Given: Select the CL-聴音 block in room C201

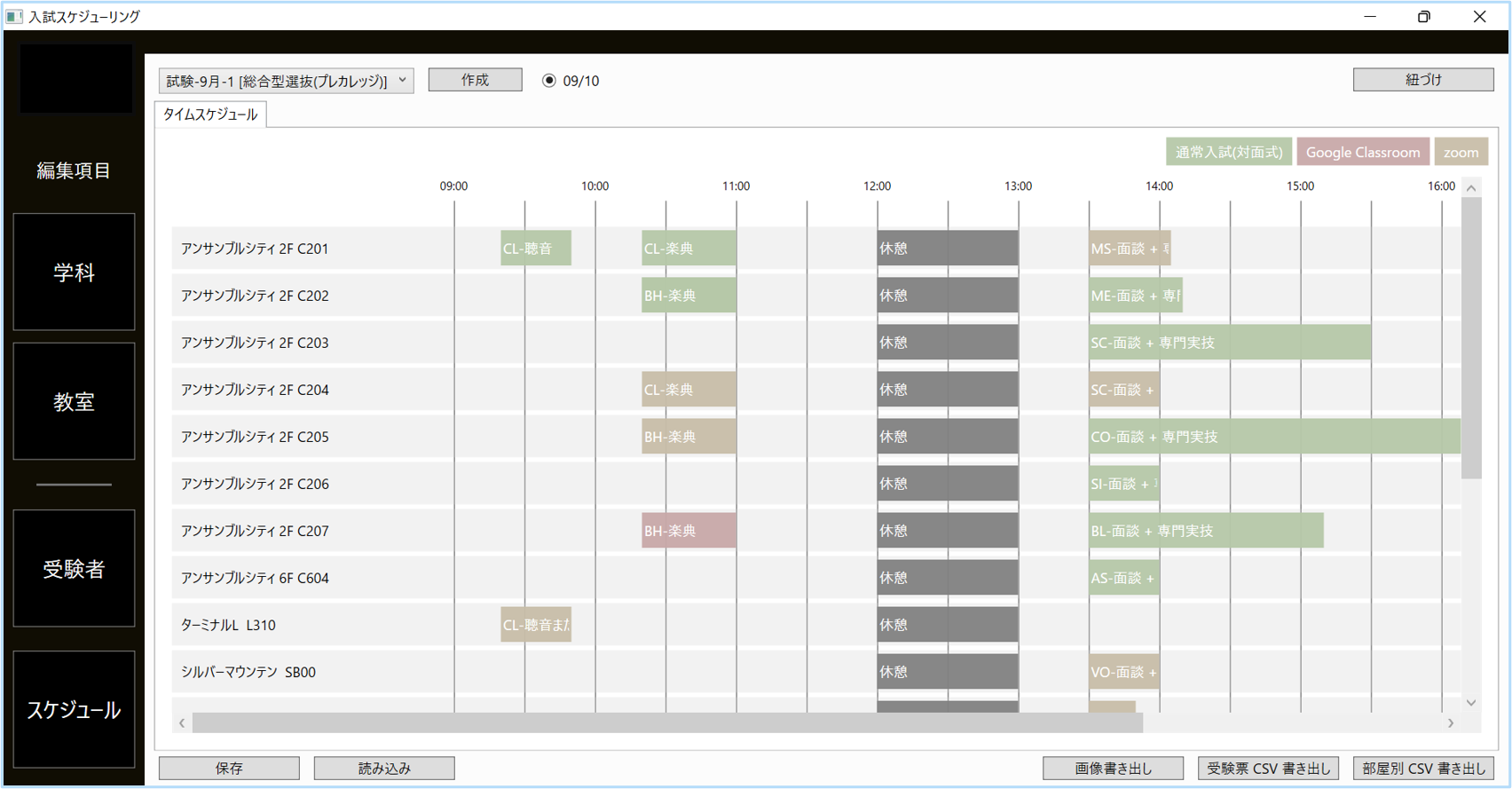Looking at the screenshot, I should (535, 249).
